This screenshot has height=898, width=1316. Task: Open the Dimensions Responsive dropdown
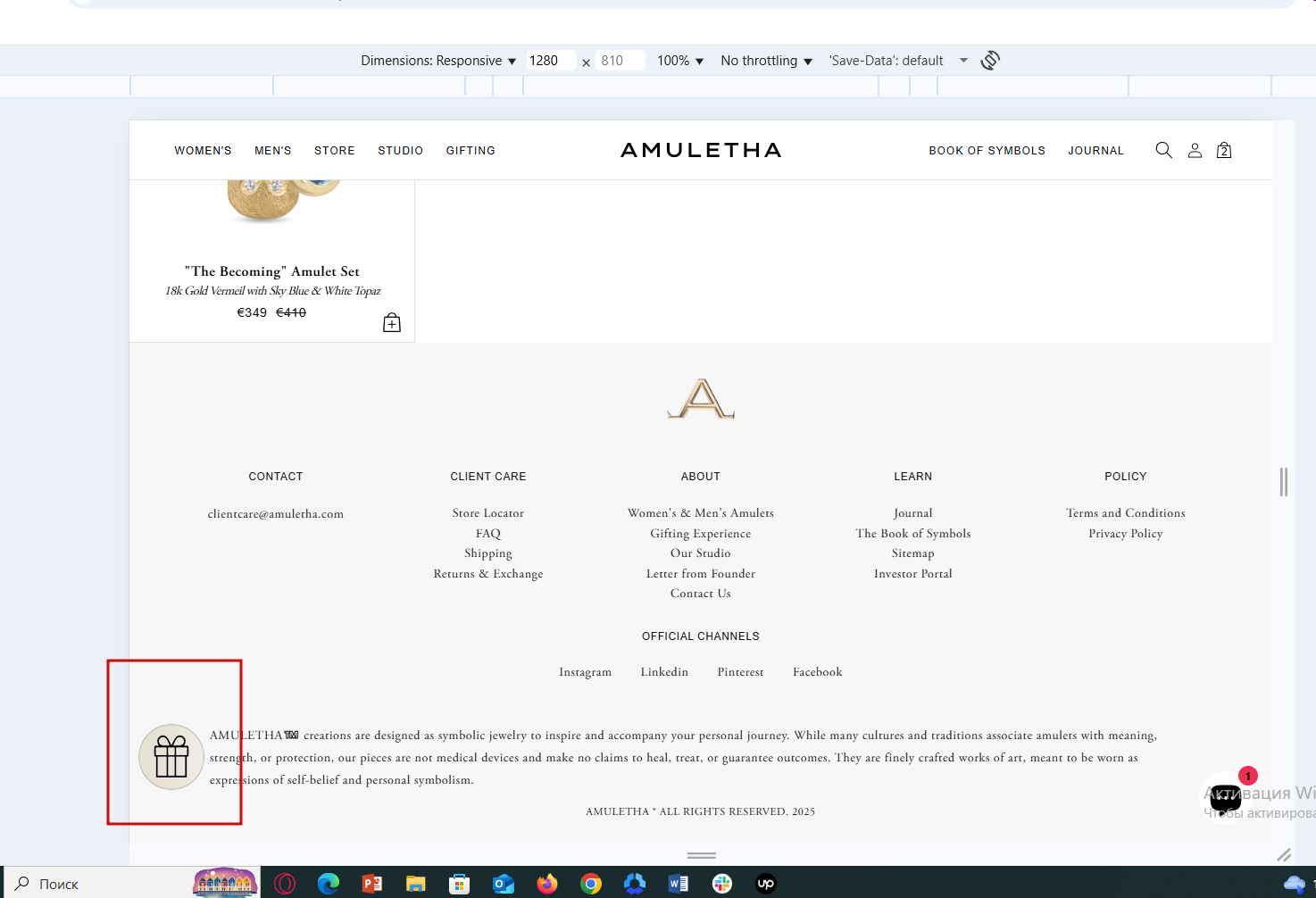coord(438,61)
